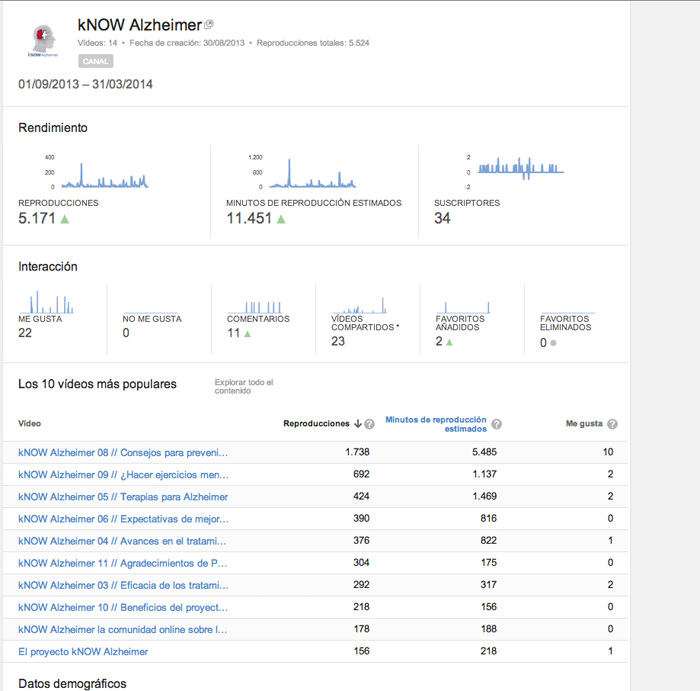Click the ME GUSTA count 22

tap(25, 333)
